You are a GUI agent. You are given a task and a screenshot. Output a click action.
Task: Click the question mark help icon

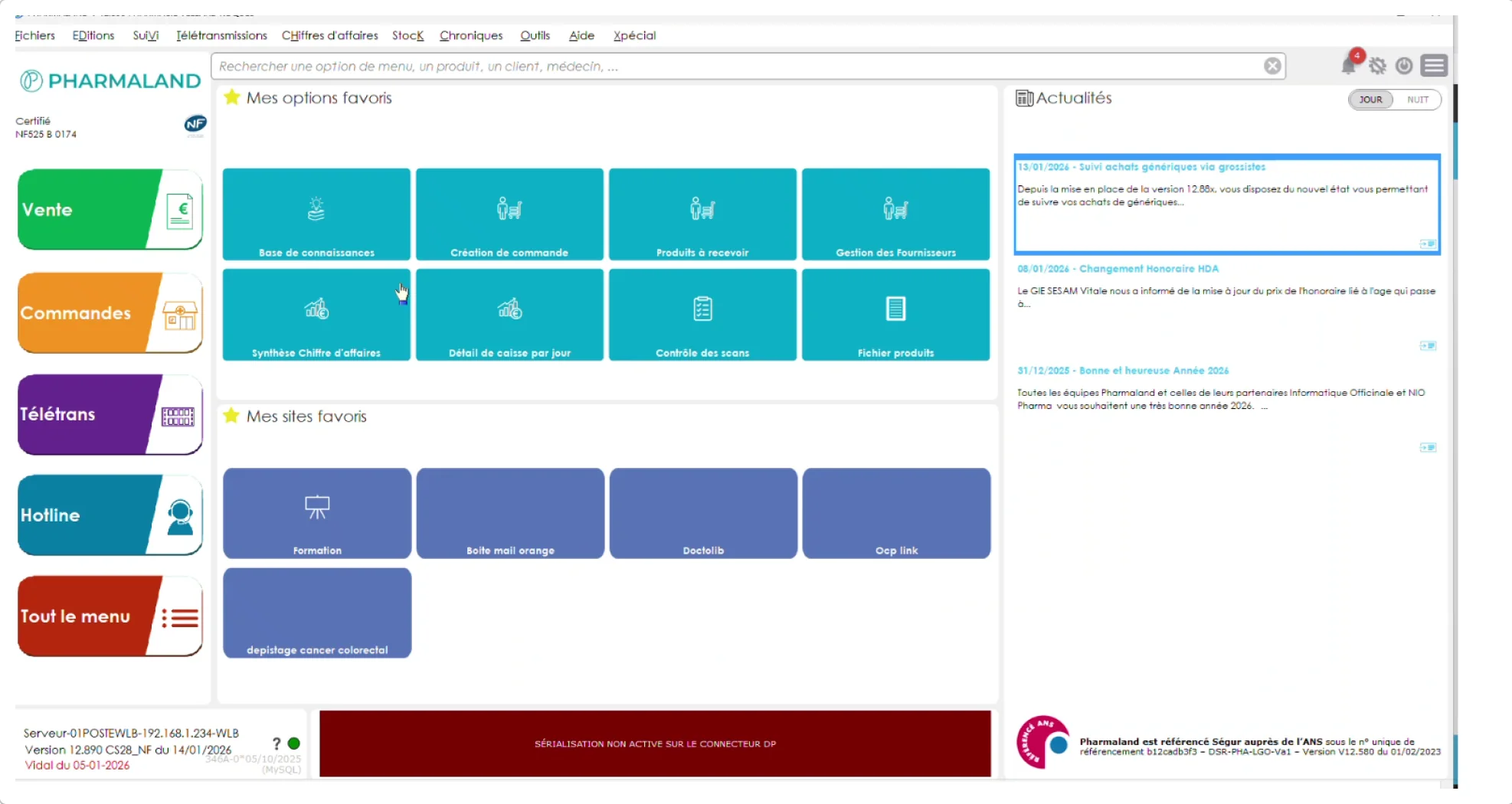tap(277, 744)
